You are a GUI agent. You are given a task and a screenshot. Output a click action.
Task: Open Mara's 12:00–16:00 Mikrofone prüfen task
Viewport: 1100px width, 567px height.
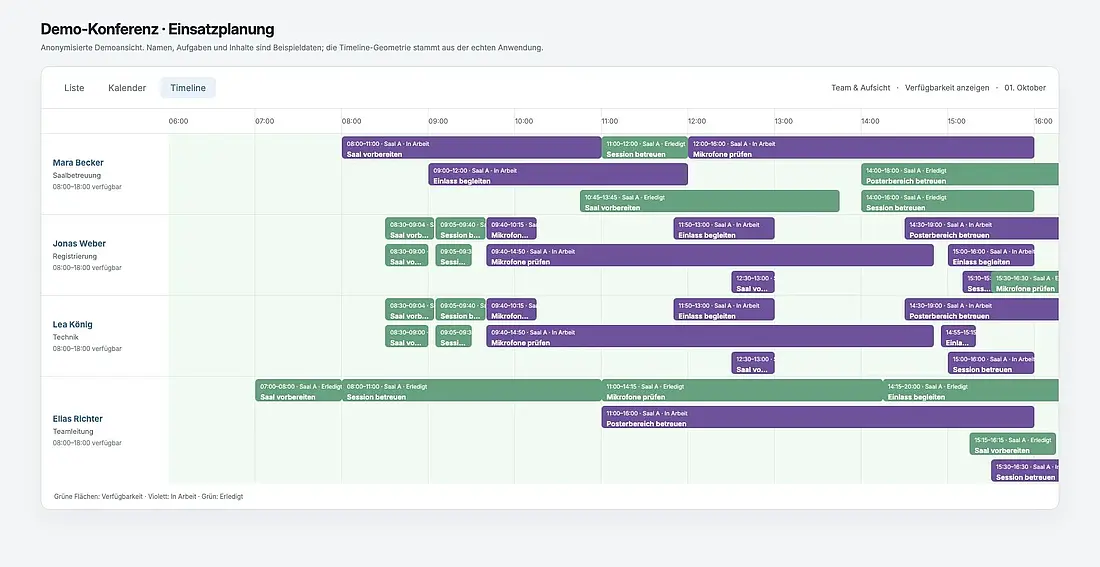pyautogui.click(x=861, y=148)
